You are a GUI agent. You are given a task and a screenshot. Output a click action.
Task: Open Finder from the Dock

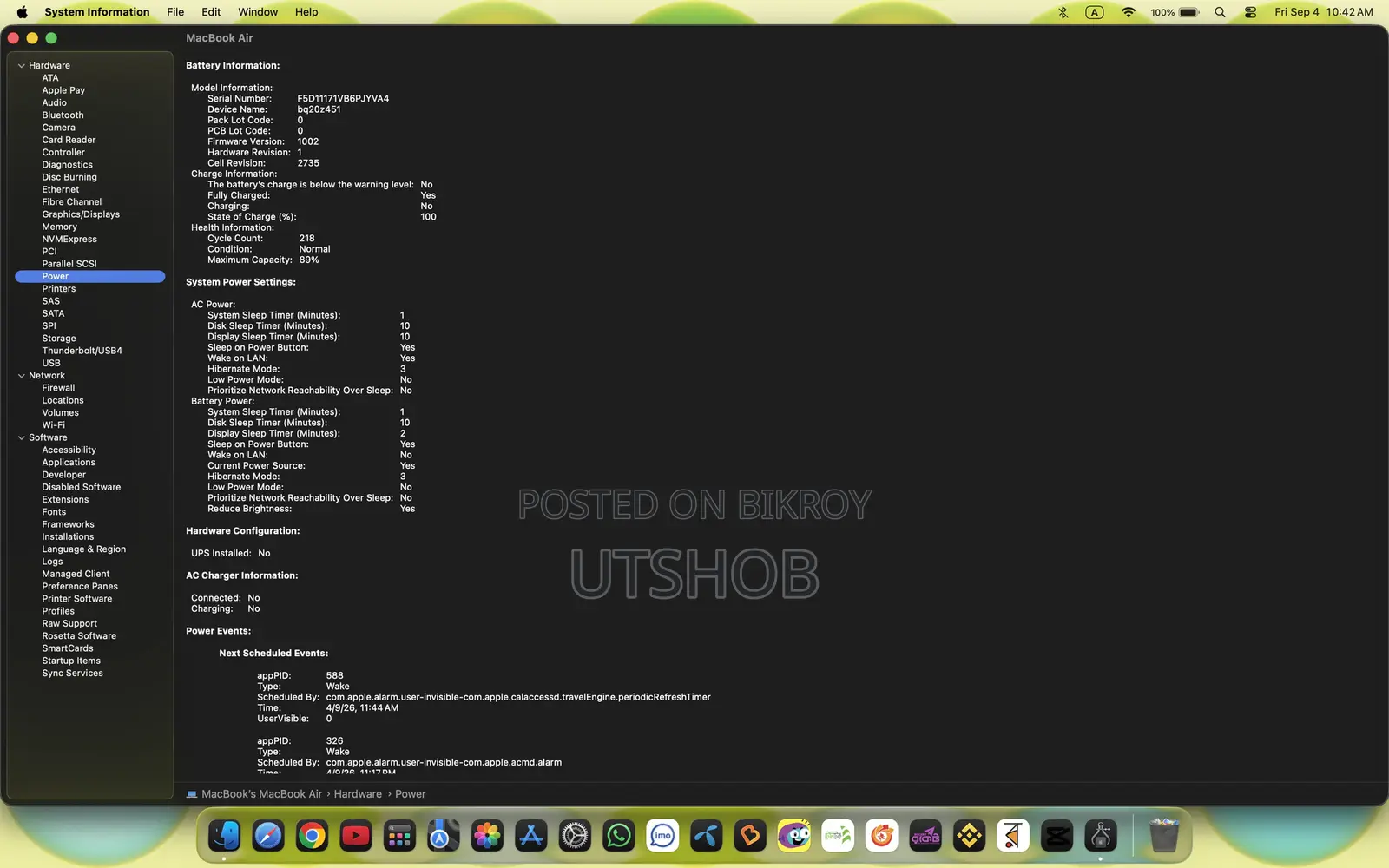[x=225, y=836]
